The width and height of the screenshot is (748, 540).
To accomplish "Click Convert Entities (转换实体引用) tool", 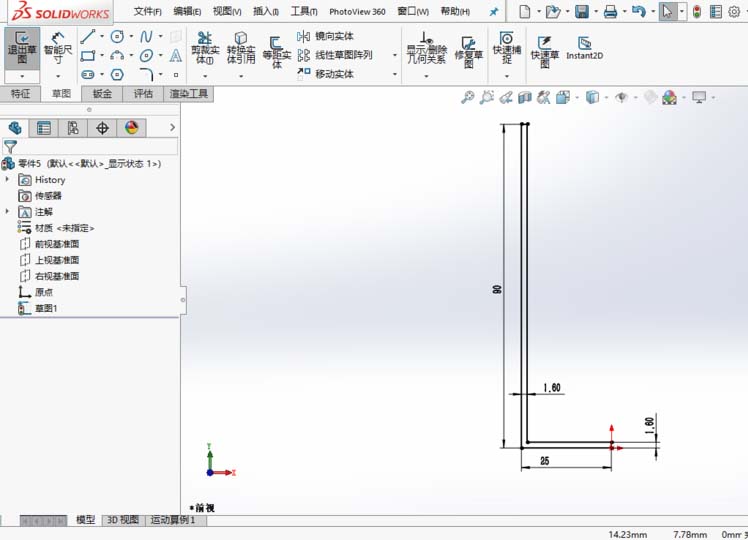I will coord(241,48).
